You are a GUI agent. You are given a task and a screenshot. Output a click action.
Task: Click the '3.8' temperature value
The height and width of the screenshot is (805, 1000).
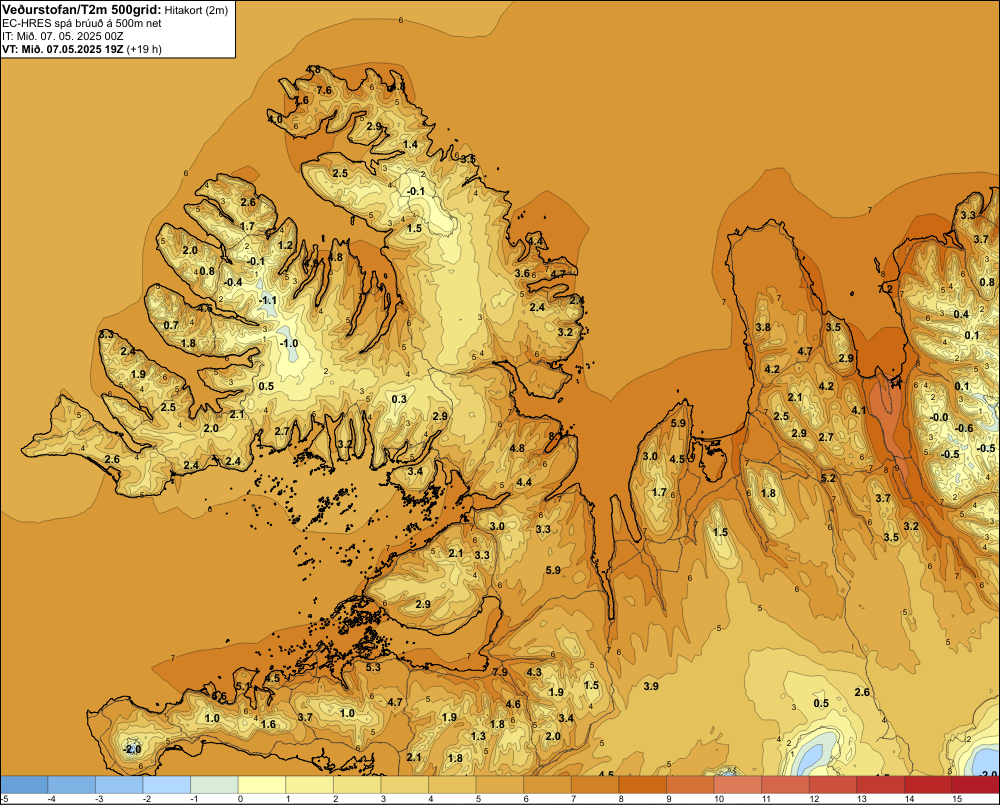(763, 327)
